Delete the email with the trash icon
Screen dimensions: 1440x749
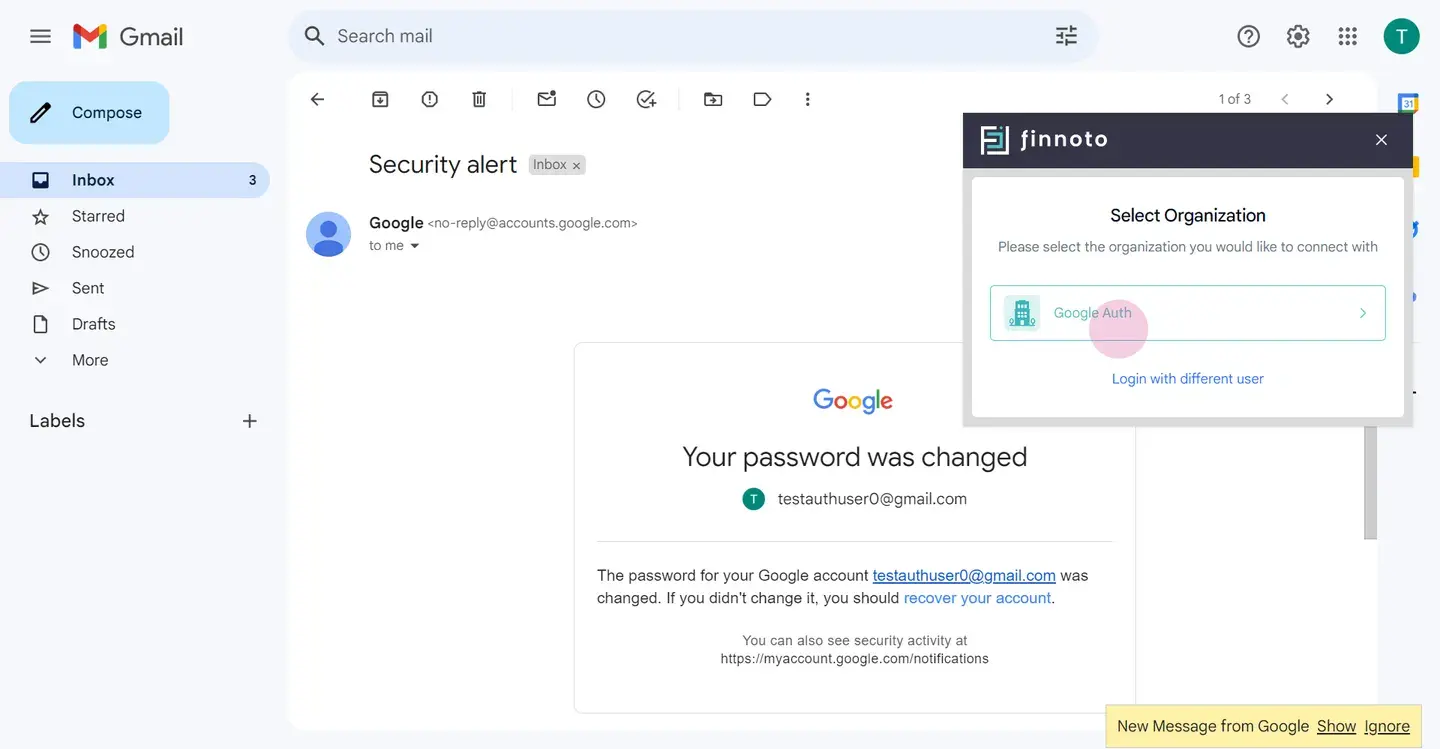pos(479,99)
